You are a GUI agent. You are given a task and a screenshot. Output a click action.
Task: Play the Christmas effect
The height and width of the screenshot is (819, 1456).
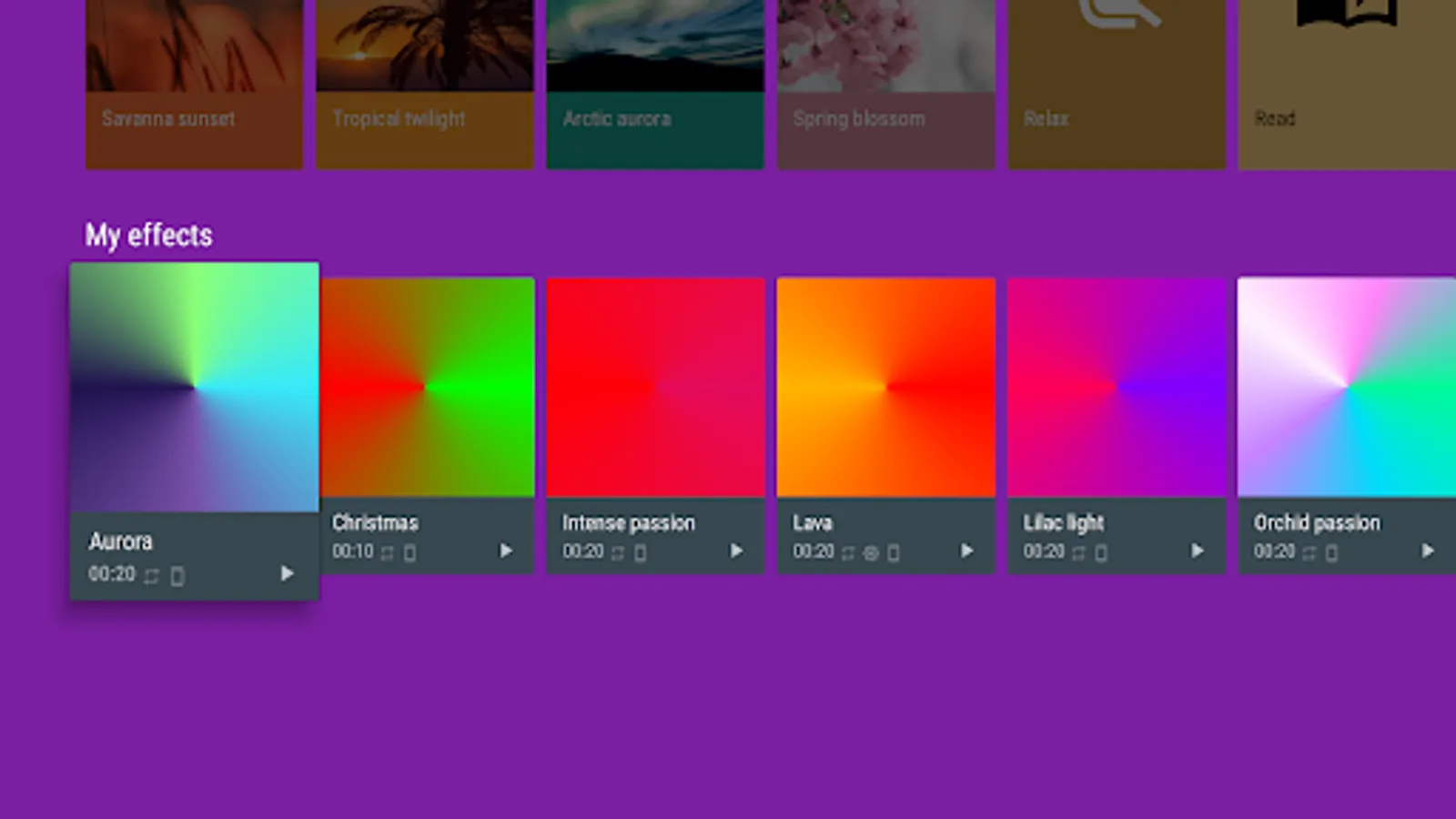click(506, 551)
